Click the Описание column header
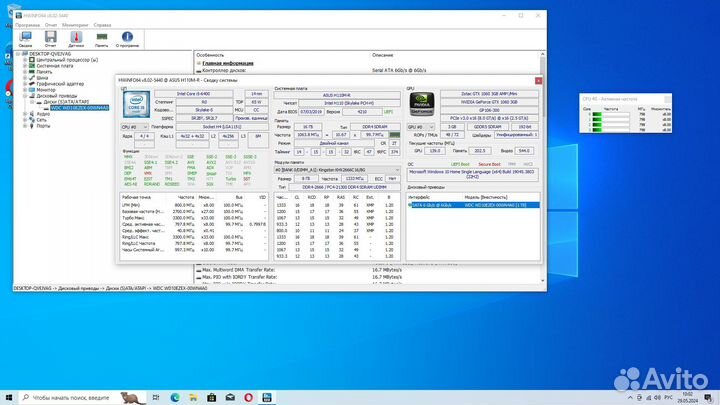Viewport: 720px width, 405px height. pos(382,55)
